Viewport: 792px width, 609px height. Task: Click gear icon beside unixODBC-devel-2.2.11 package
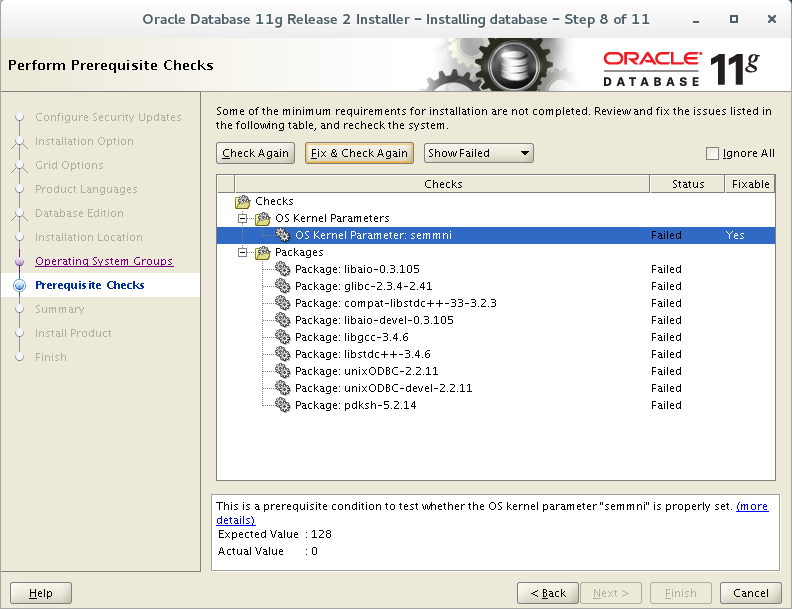[282, 388]
